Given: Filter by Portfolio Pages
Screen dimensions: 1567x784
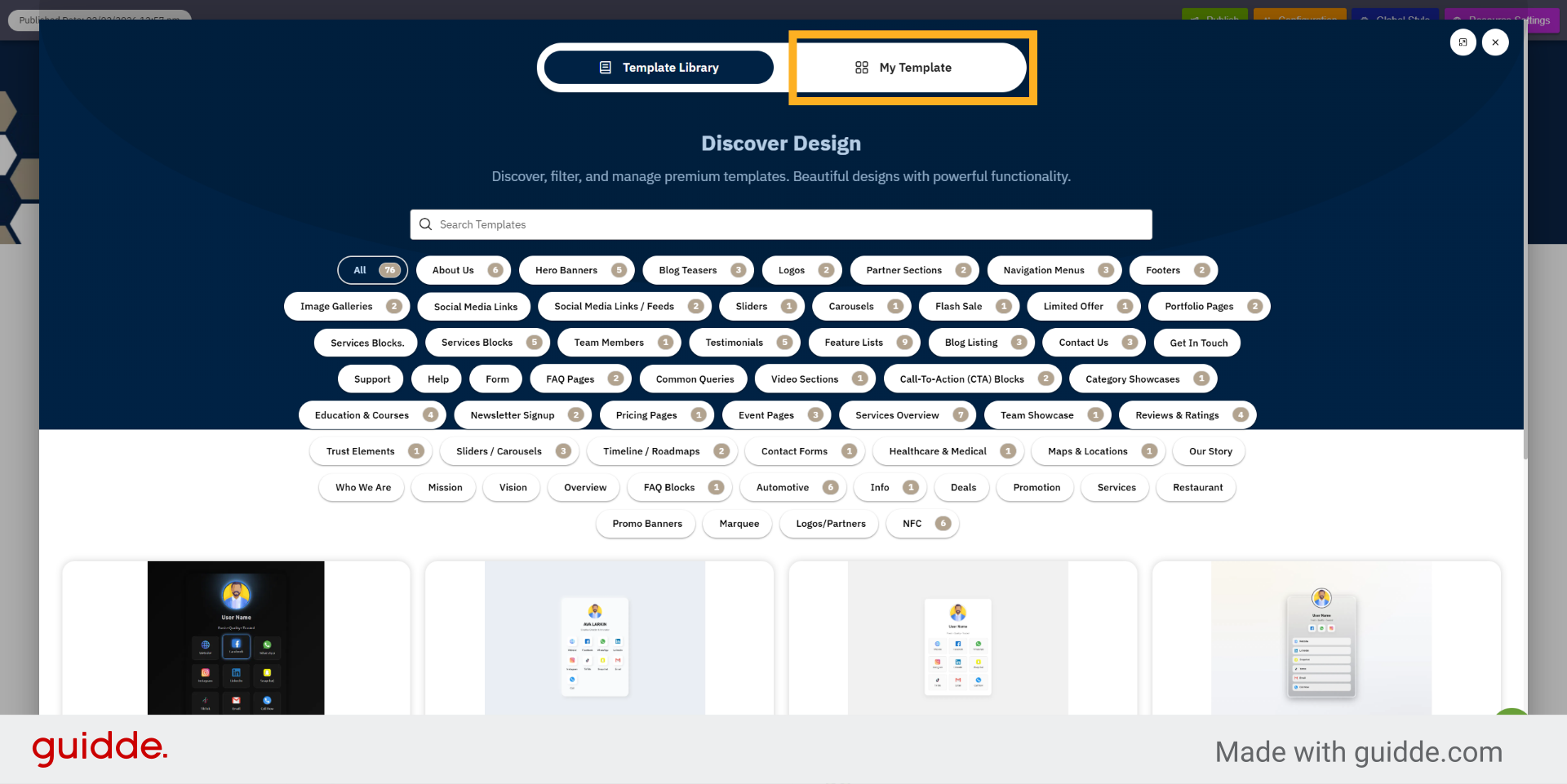Looking at the screenshot, I should coord(1210,307).
